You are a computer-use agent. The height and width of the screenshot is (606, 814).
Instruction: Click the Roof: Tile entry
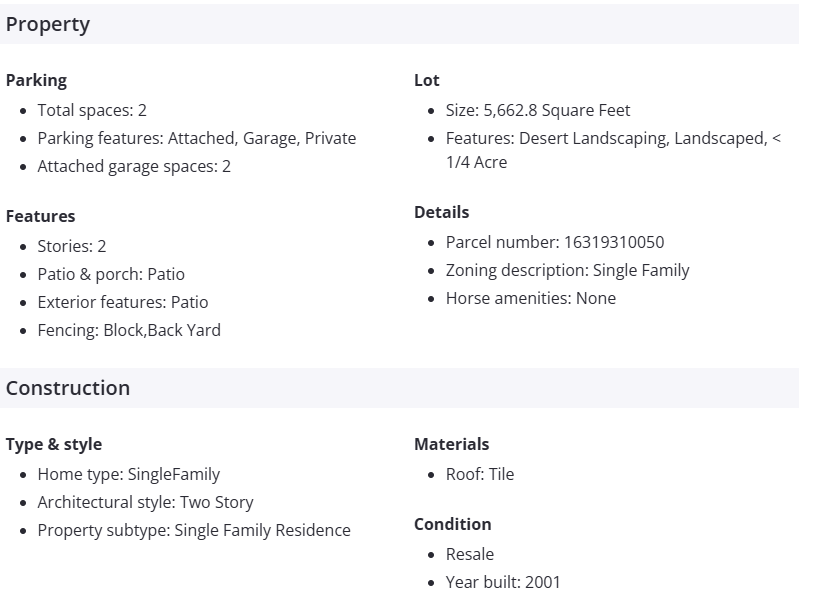tap(480, 474)
